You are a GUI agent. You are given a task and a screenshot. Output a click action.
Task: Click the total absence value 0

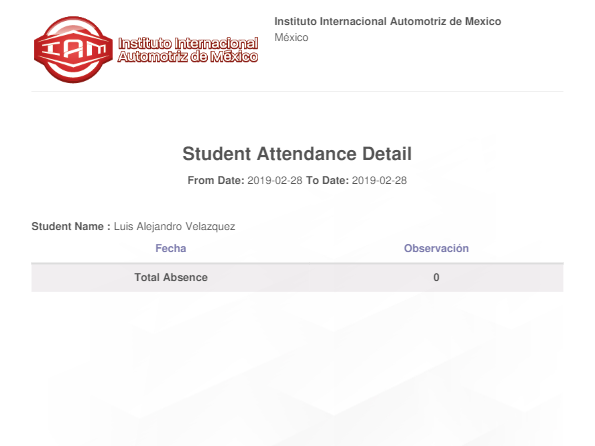(x=436, y=277)
